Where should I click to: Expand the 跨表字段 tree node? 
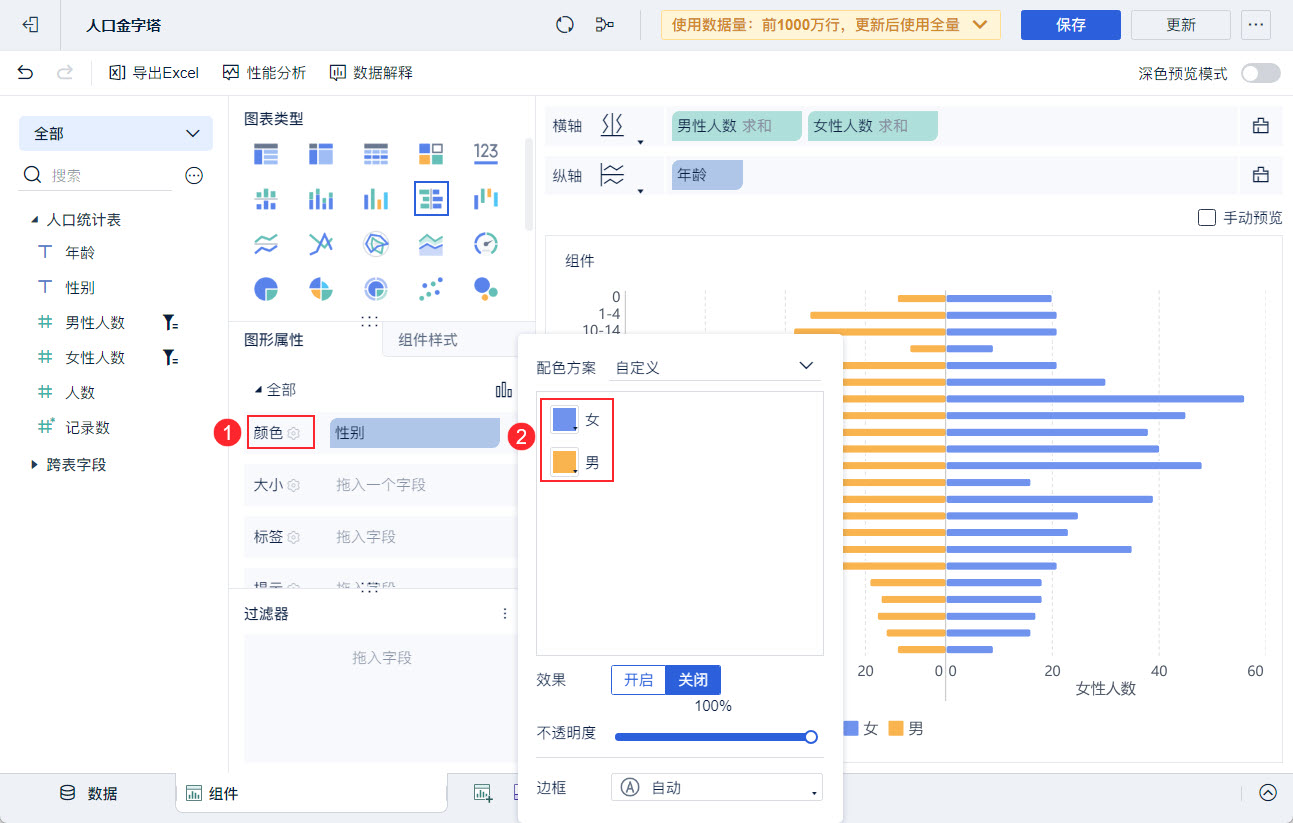pos(35,464)
